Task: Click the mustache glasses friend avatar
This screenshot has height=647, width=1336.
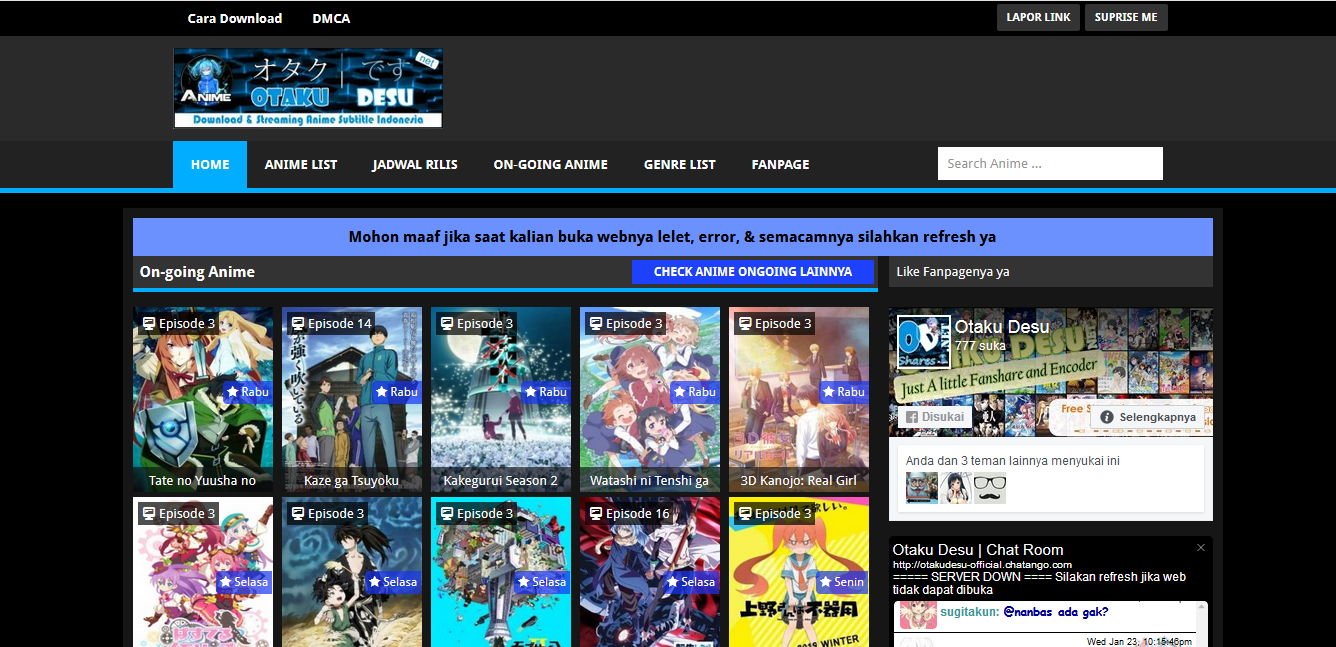Action: click(x=990, y=488)
